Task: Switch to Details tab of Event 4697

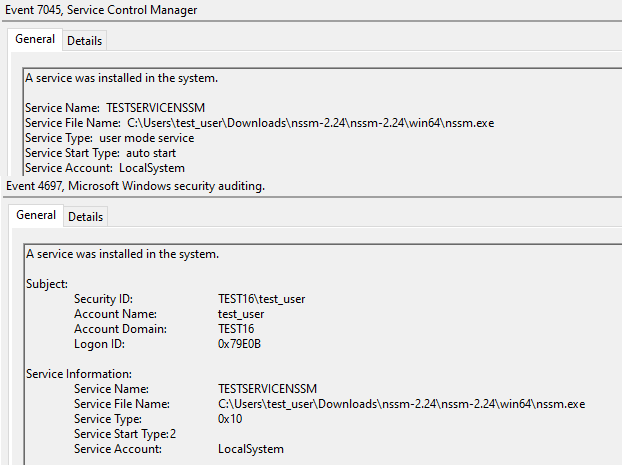Action: (85, 216)
